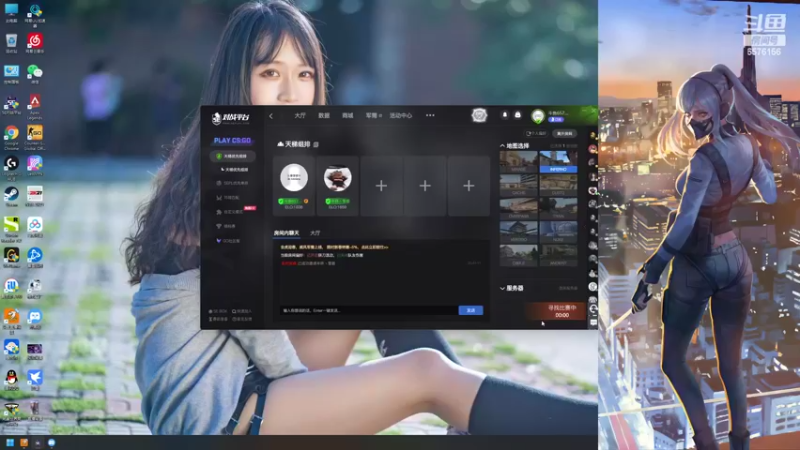Focus the chat message input field
The width and height of the screenshot is (800, 450).
pos(368,310)
